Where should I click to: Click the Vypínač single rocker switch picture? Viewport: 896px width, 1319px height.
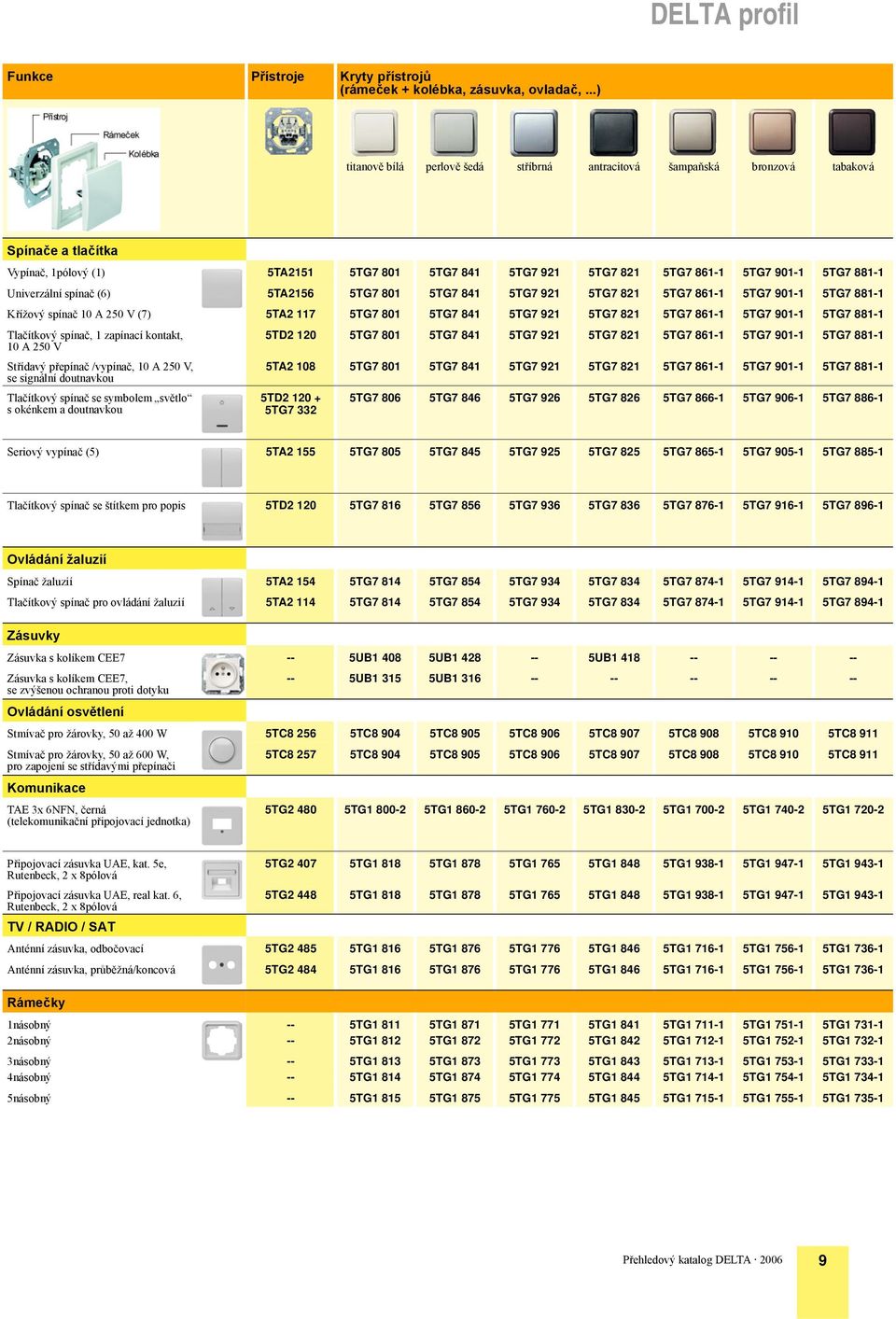pyautogui.click(x=222, y=288)
